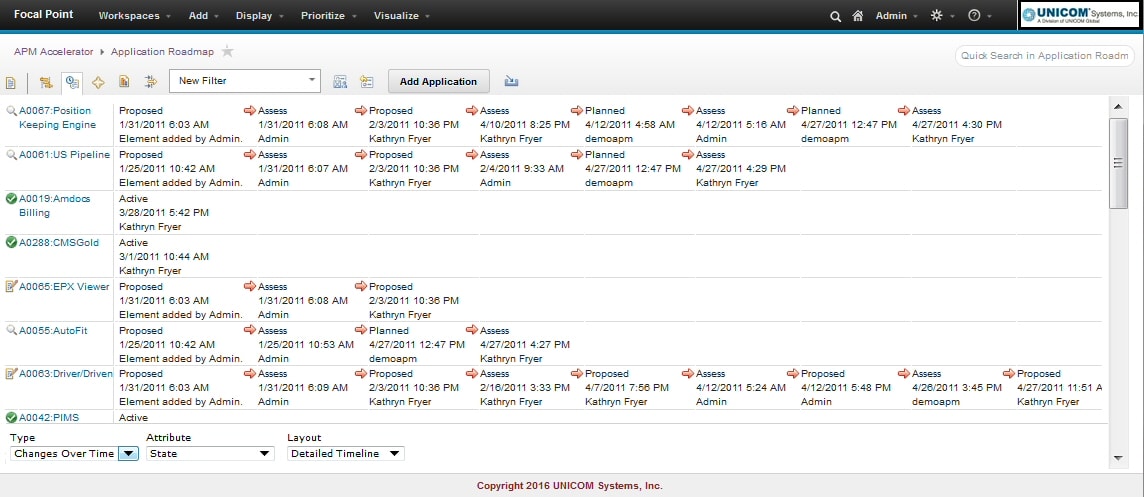Open the A0067:Position Keeping Engine link
Screen dimensions: 1144x497
[58, 117]
